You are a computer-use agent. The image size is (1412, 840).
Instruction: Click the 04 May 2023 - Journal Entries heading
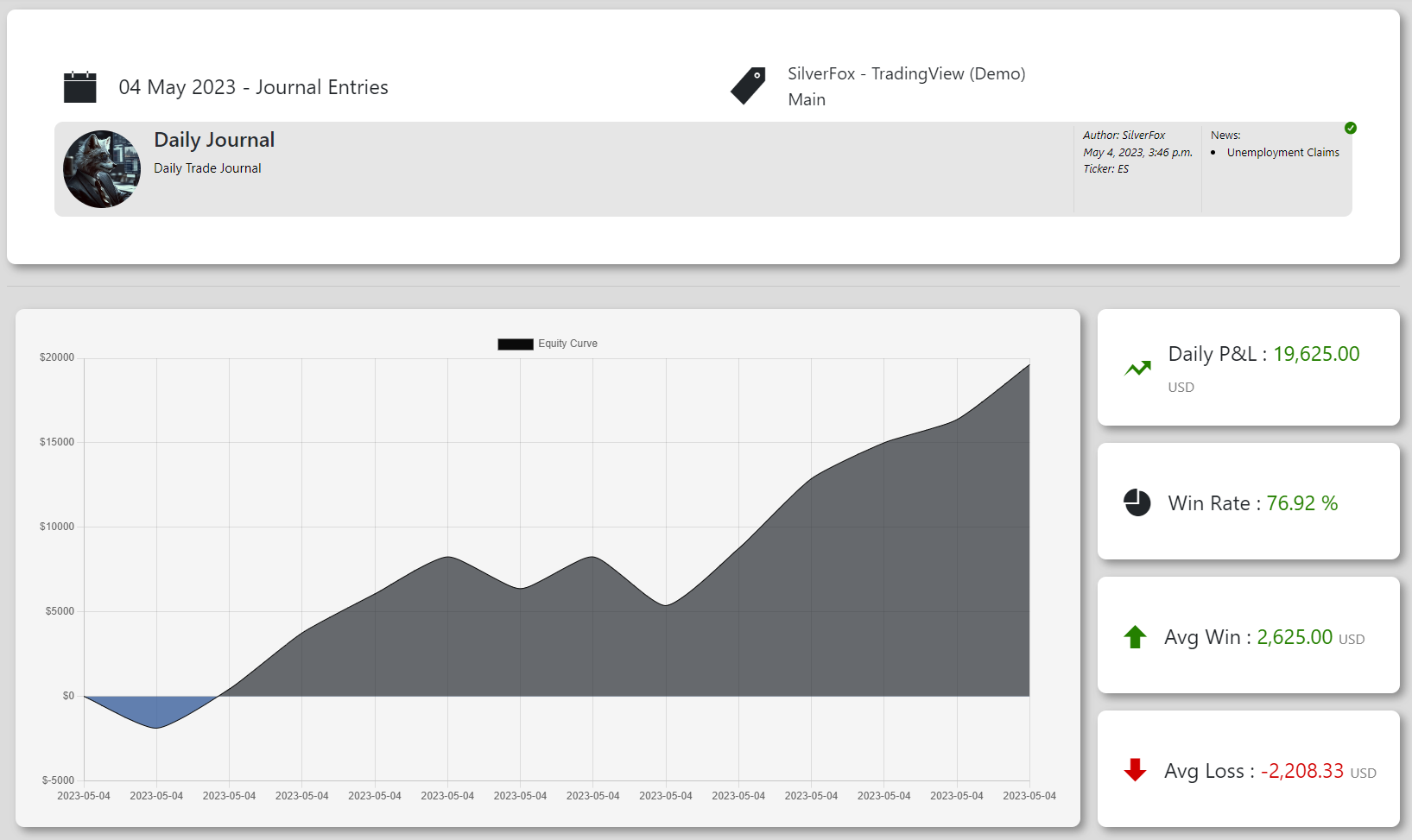point(253,87)
